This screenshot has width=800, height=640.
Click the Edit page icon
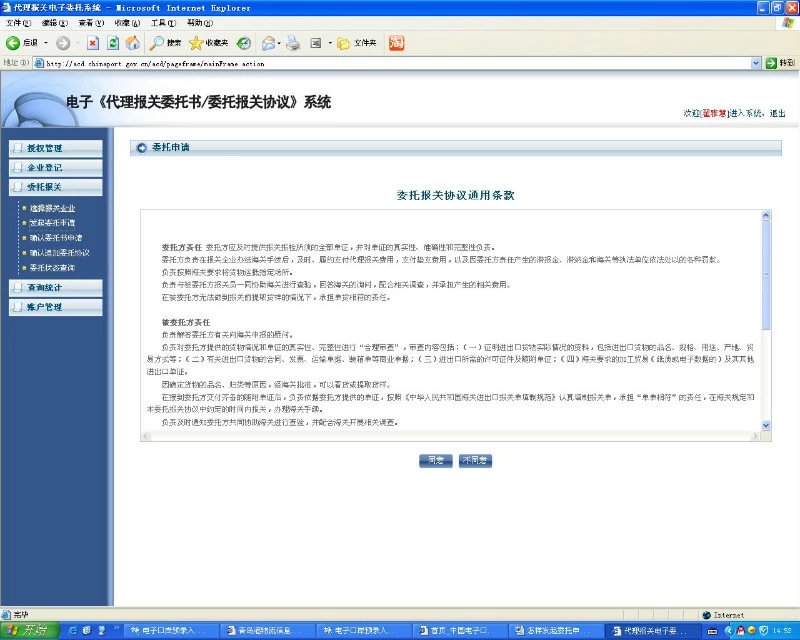click(316, 43)
